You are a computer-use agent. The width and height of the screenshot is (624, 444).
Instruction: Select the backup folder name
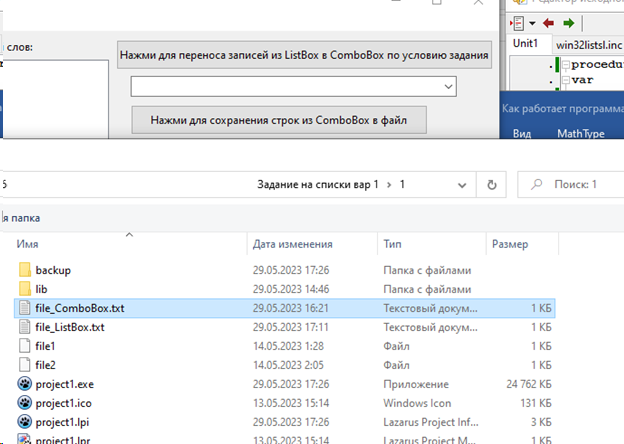click(x=53, y=270)
